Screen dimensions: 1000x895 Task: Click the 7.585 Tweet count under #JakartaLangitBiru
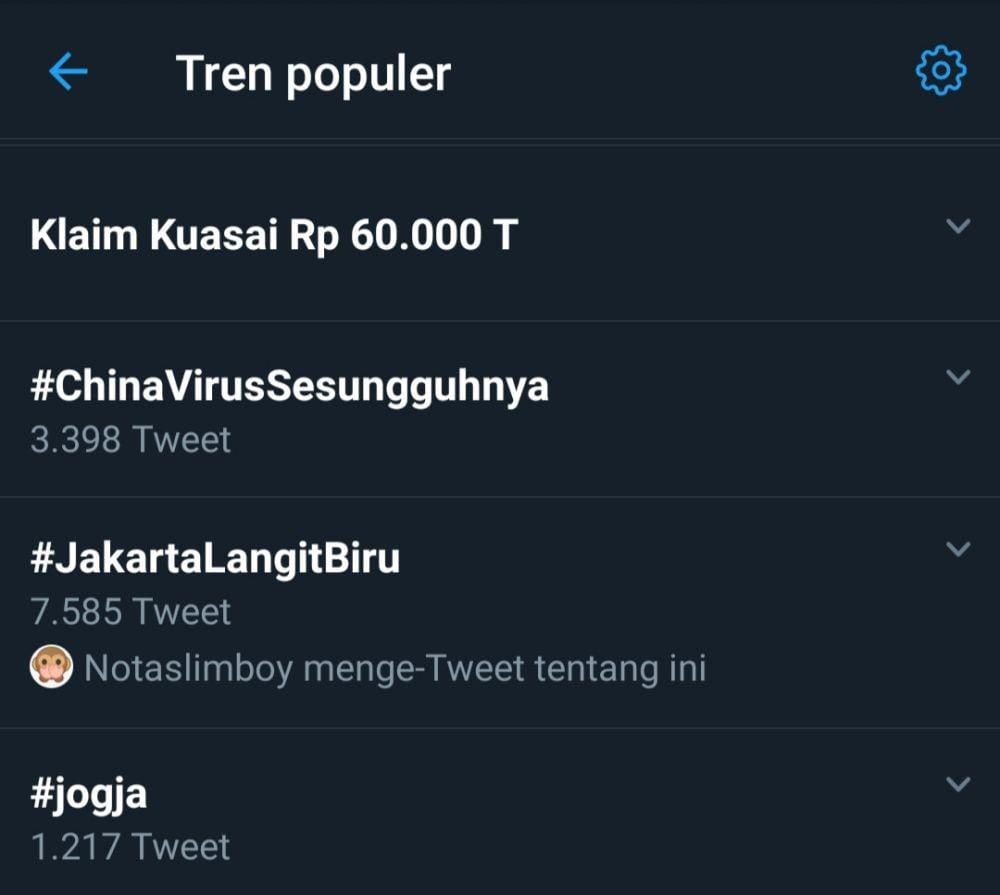130,610
